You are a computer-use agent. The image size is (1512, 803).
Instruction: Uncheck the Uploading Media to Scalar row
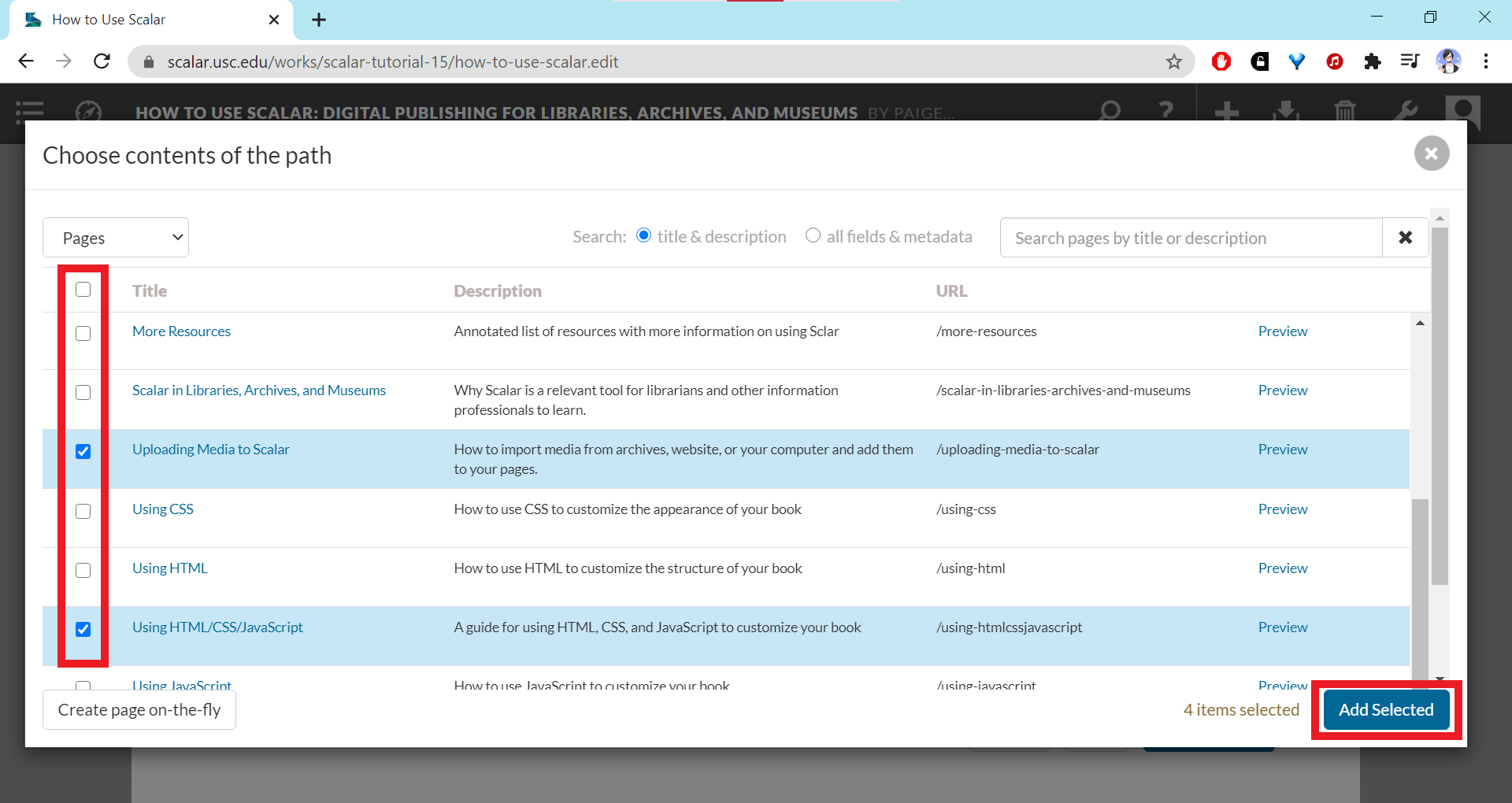tap(83, 451)
